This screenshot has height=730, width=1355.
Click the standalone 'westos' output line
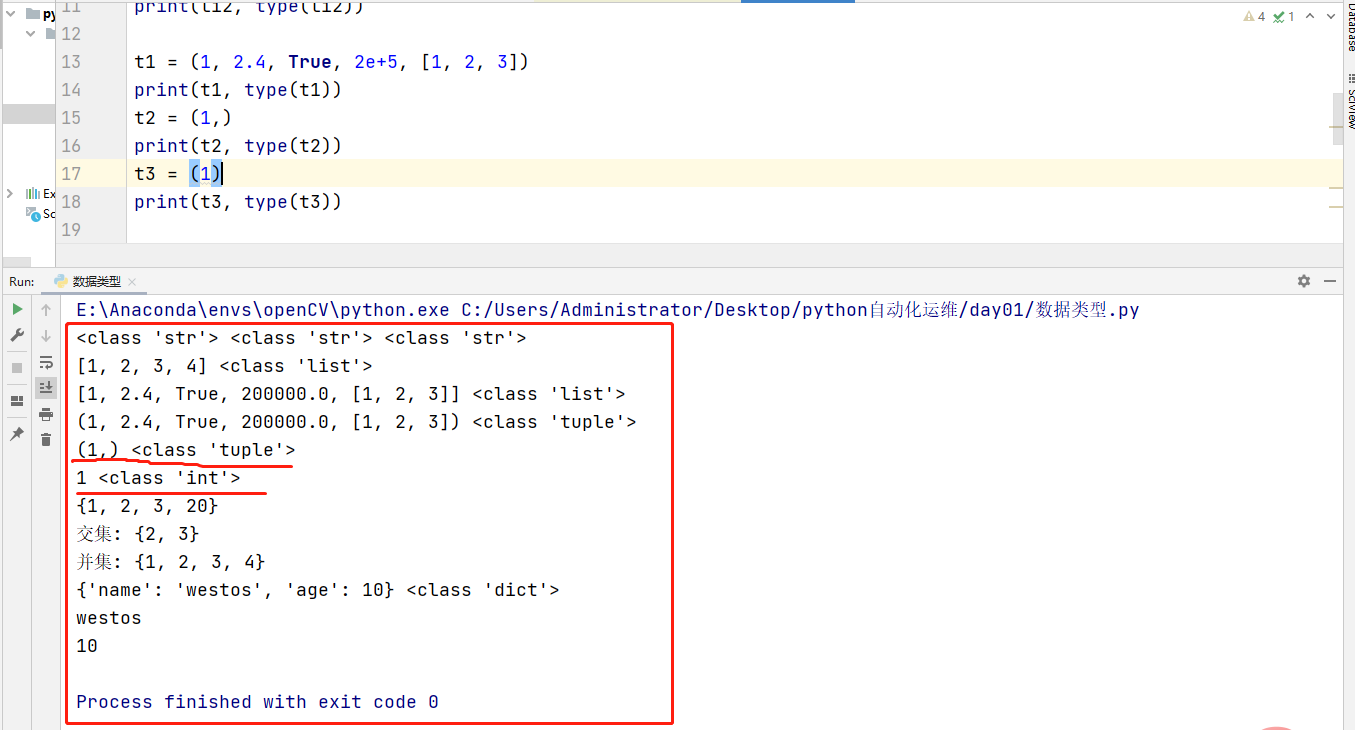(x=109, y=618)
